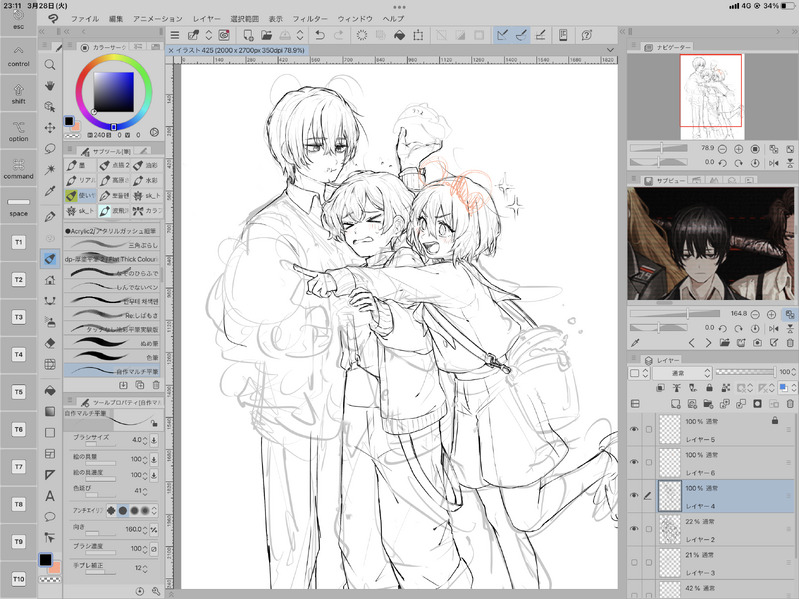Screen dimensions: 799x599
Task: Switch to the サブビュー tab
Action: (662, 180)
